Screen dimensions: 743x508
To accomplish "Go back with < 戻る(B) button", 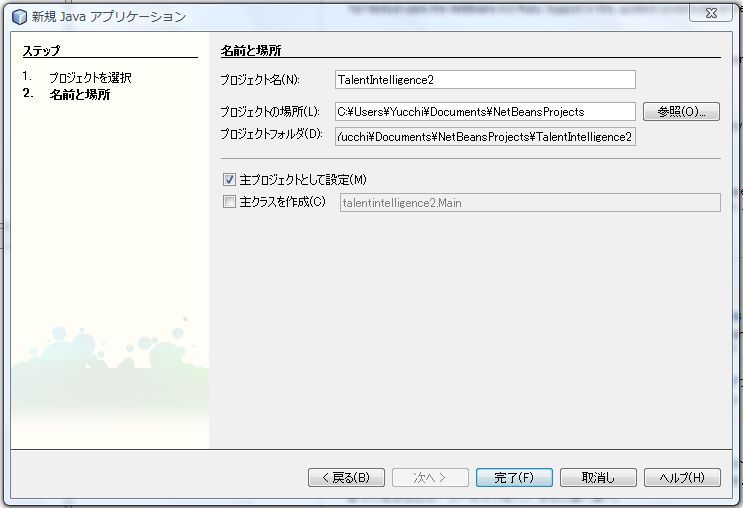I will click(x=346, y=478).
